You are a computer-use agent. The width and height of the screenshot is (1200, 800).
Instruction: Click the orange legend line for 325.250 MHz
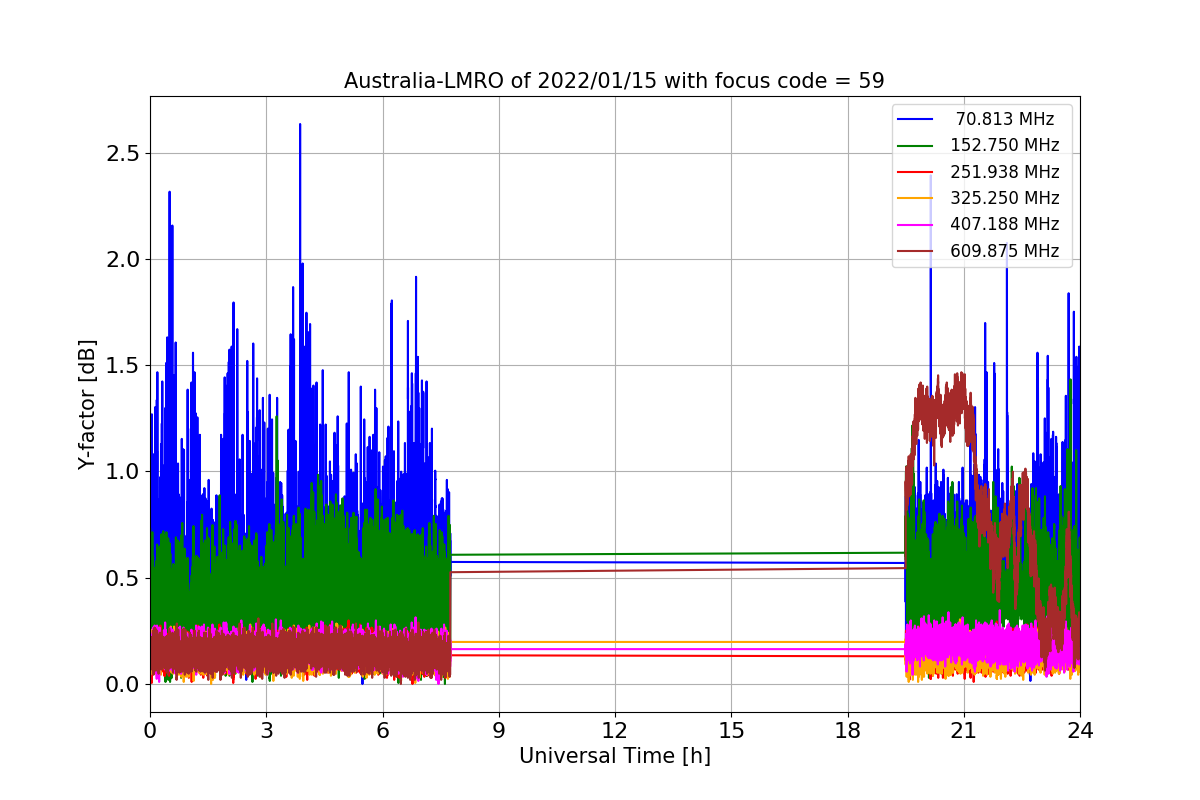pyautogui.click(x=915, y=199)
